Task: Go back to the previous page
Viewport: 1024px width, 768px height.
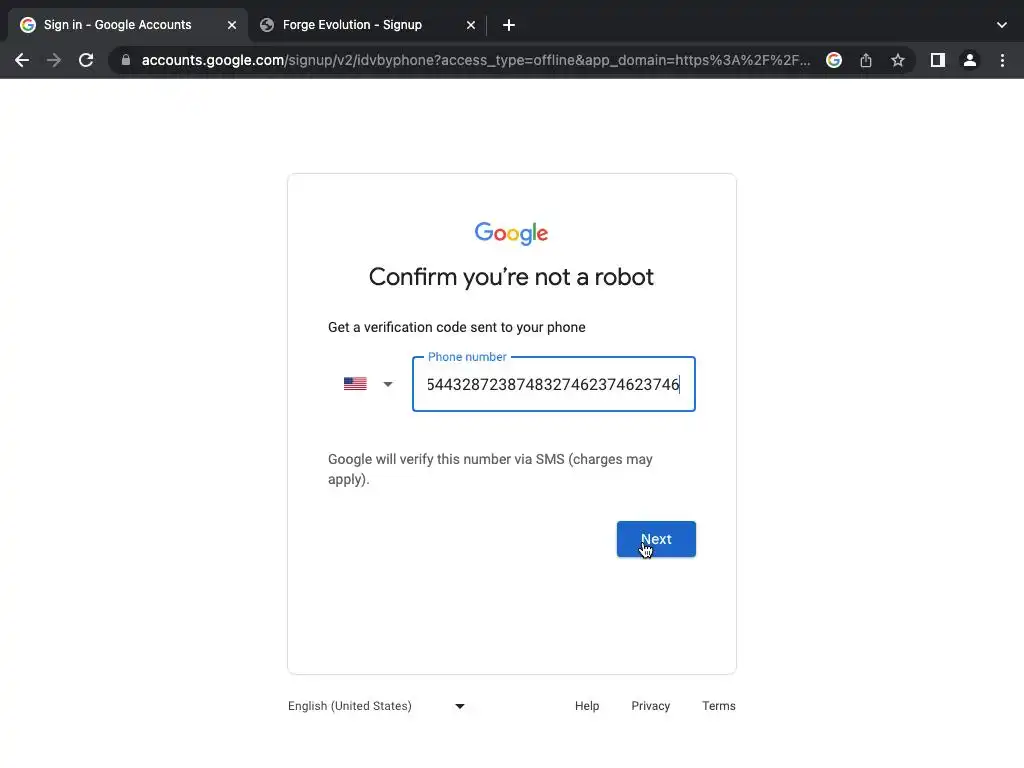Action: (22, 60)
